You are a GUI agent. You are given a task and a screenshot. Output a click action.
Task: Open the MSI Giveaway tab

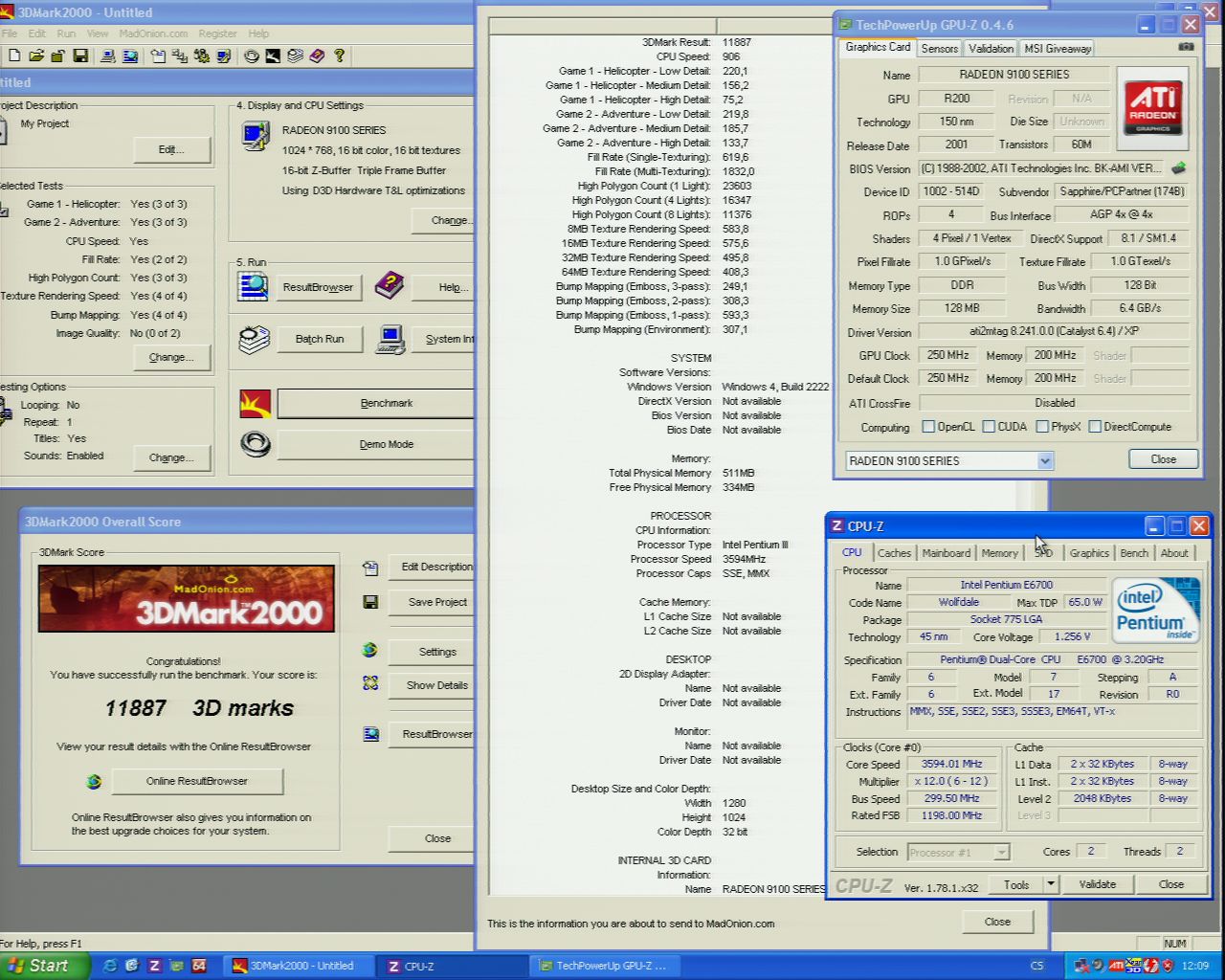point(1058,48)
